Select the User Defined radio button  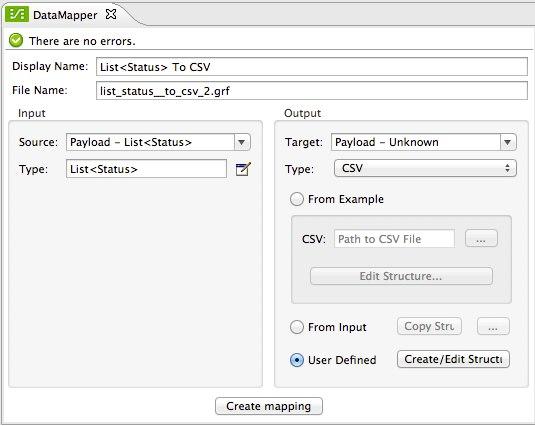pyautogui.click(x=297, y=360)
